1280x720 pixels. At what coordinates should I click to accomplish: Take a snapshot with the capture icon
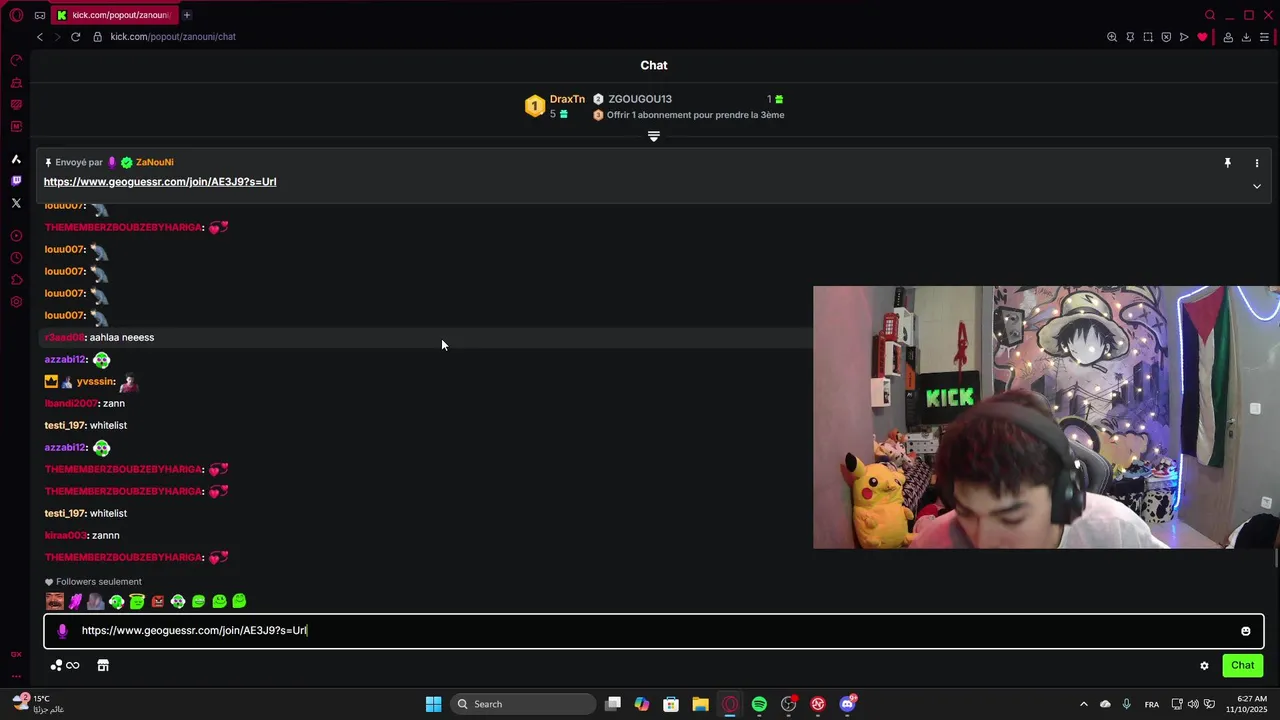point(1148,37)
